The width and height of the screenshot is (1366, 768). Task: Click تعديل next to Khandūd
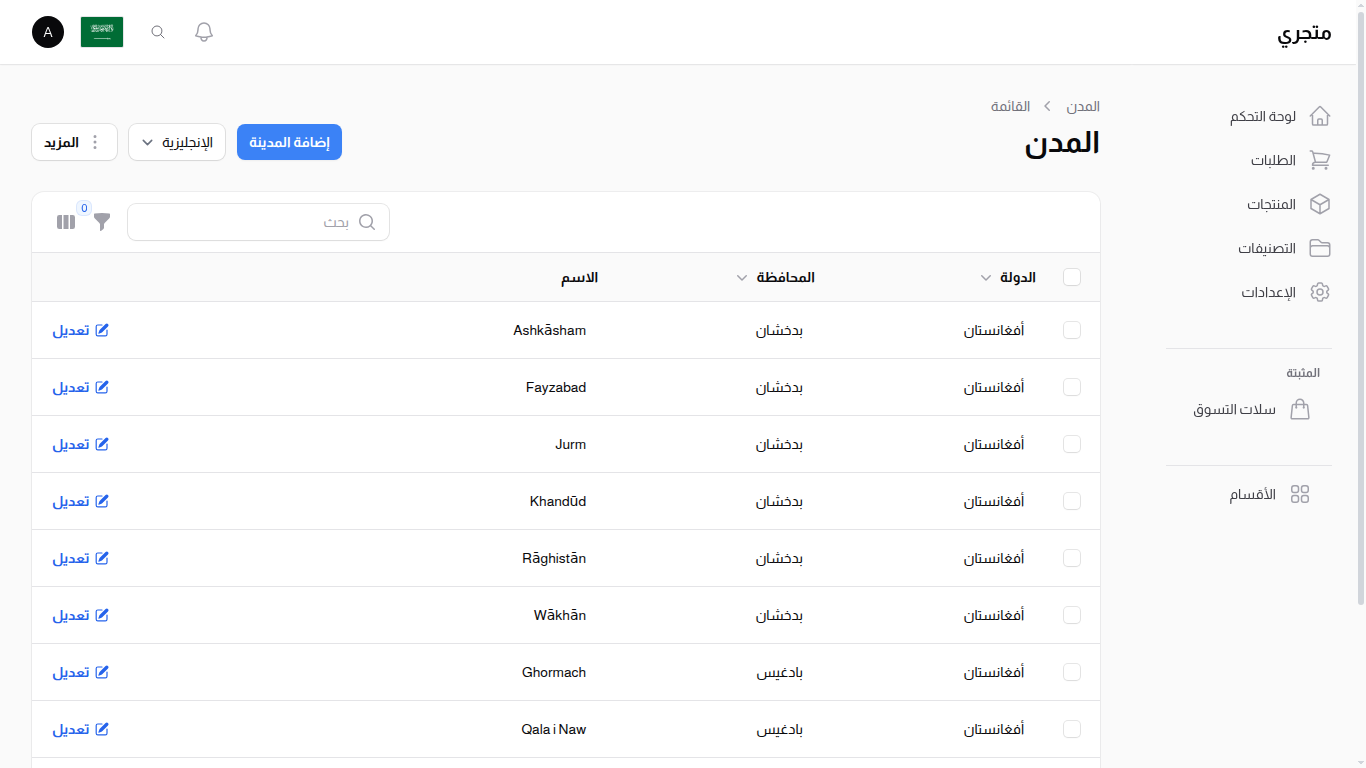tap(80, 501)
